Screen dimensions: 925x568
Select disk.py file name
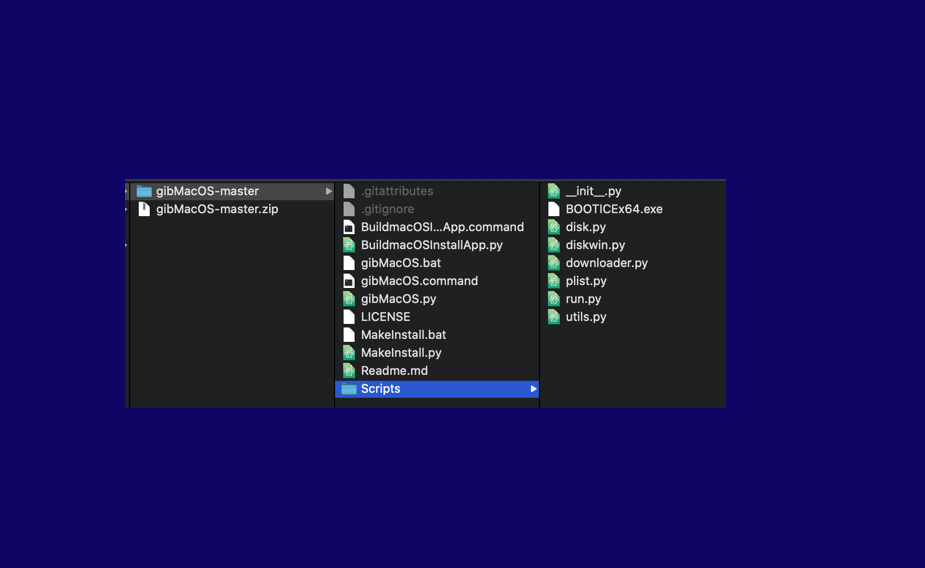tap(586, 227)
